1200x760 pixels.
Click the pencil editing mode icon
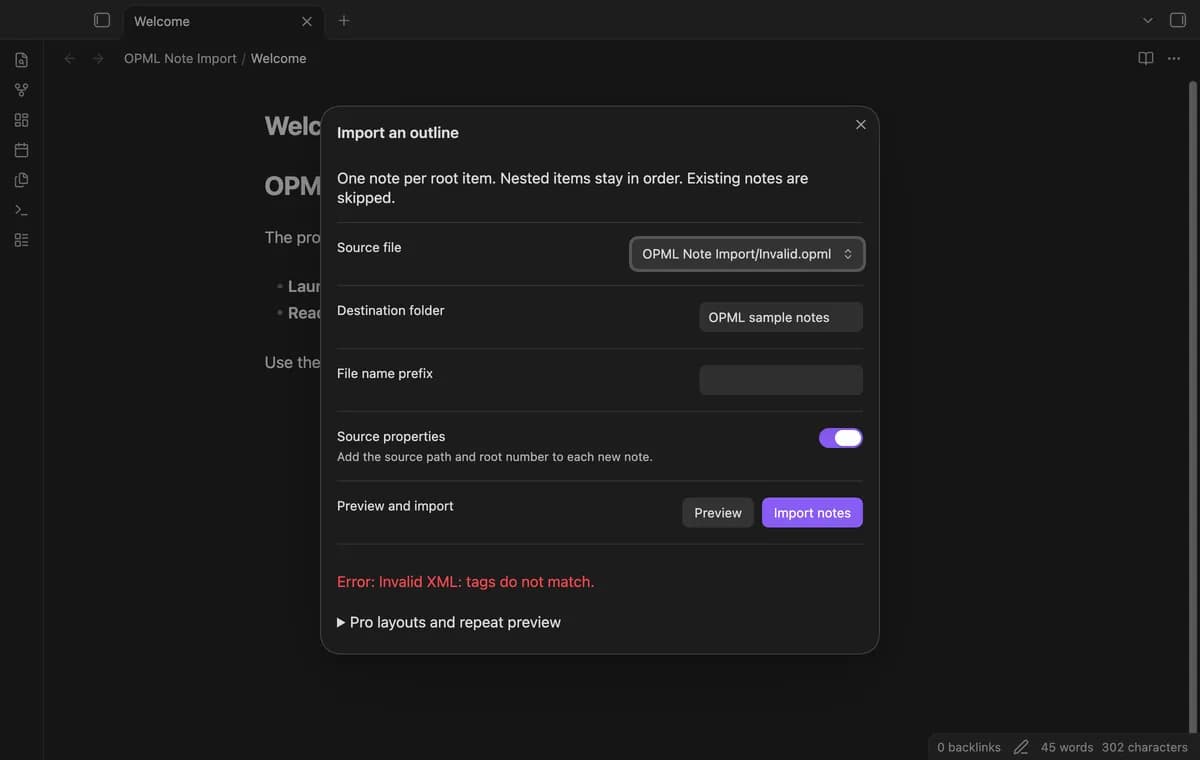click(1021, 747)
